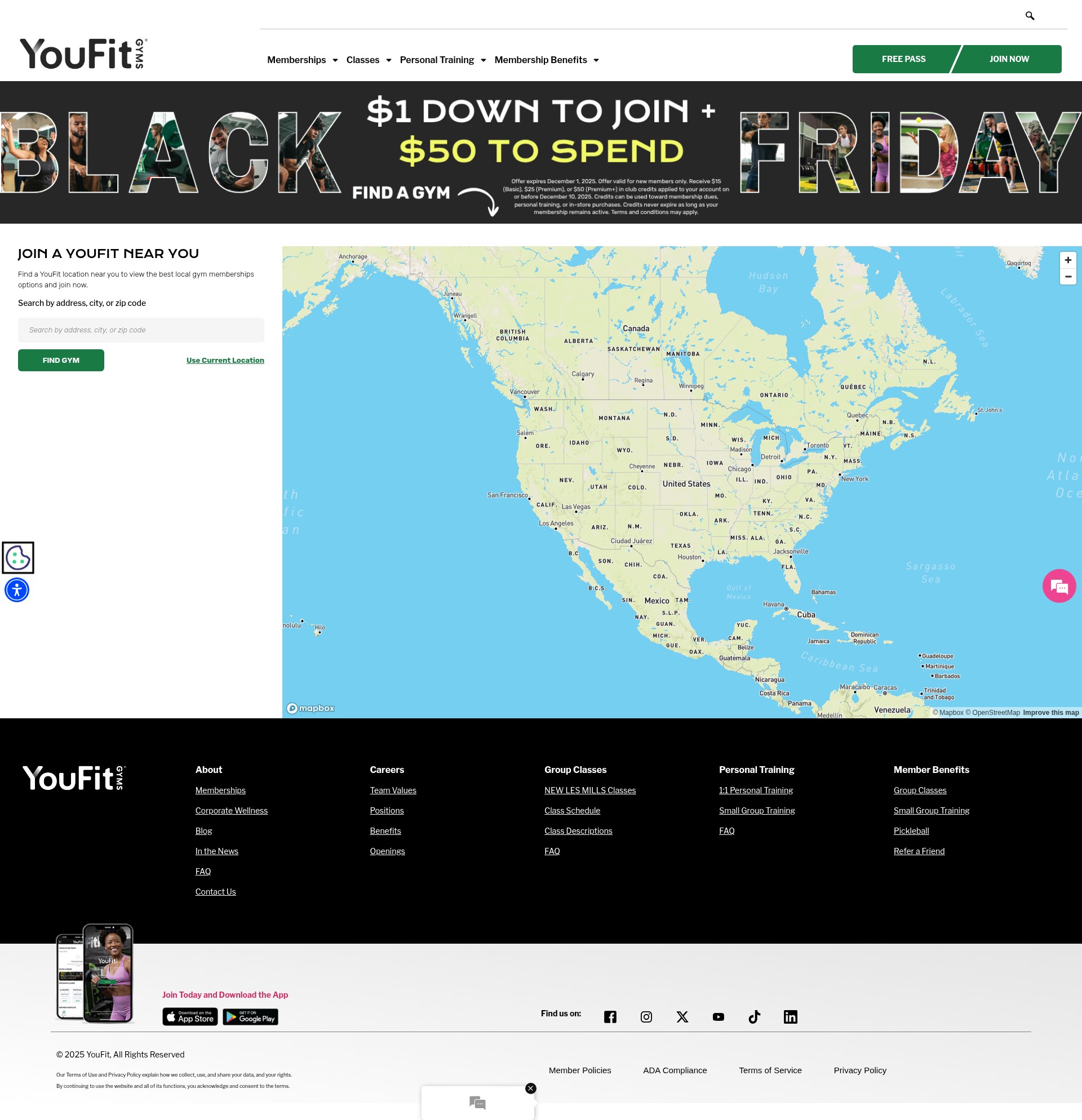Viewport: 1082px width, 1120px height.
Task: Open YouFit Instagram page
Action: click(646, 1016)
